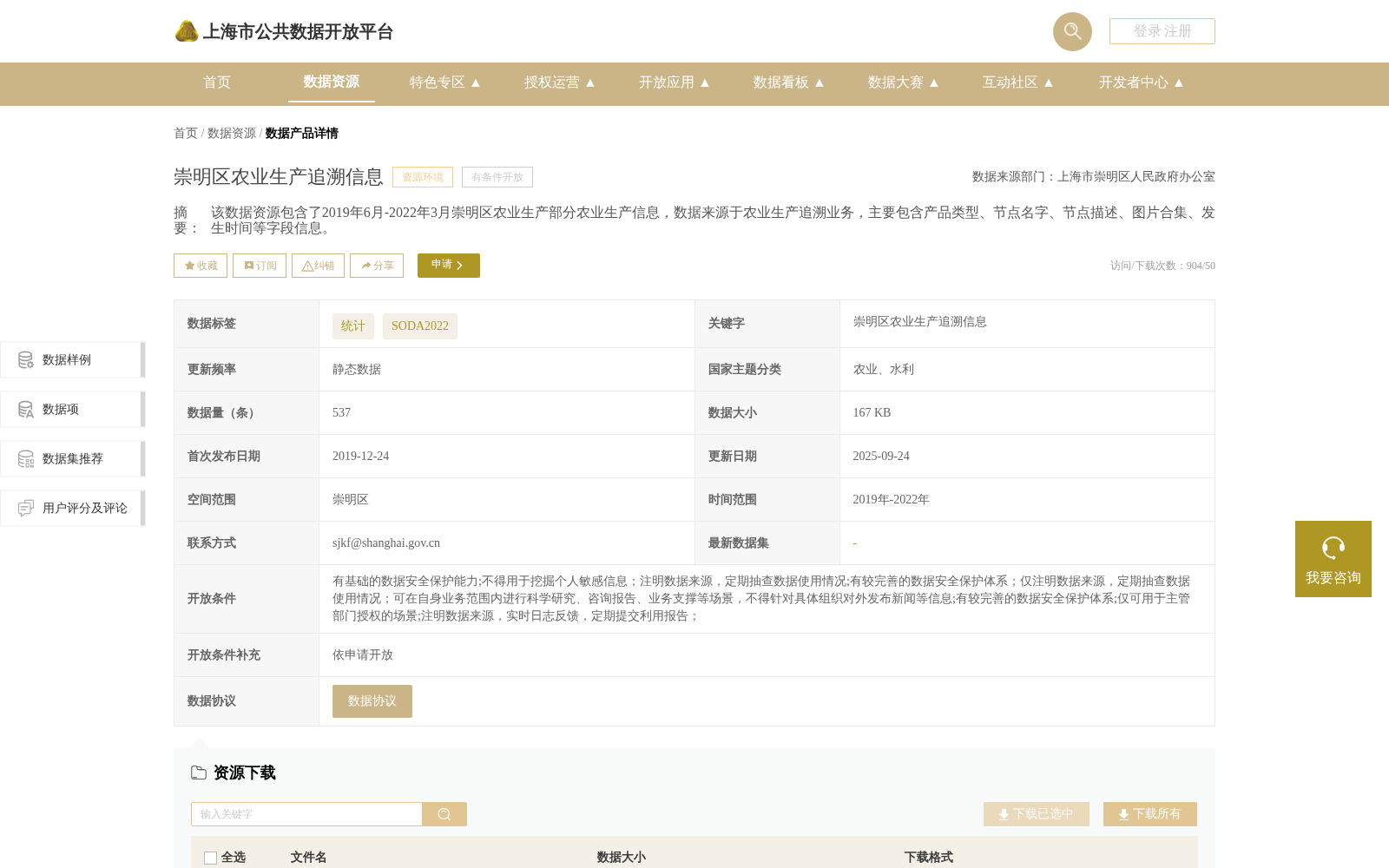Click 下载已选中 button
Viewport: 1389px width, 868px height.
tap(1037, 814)
